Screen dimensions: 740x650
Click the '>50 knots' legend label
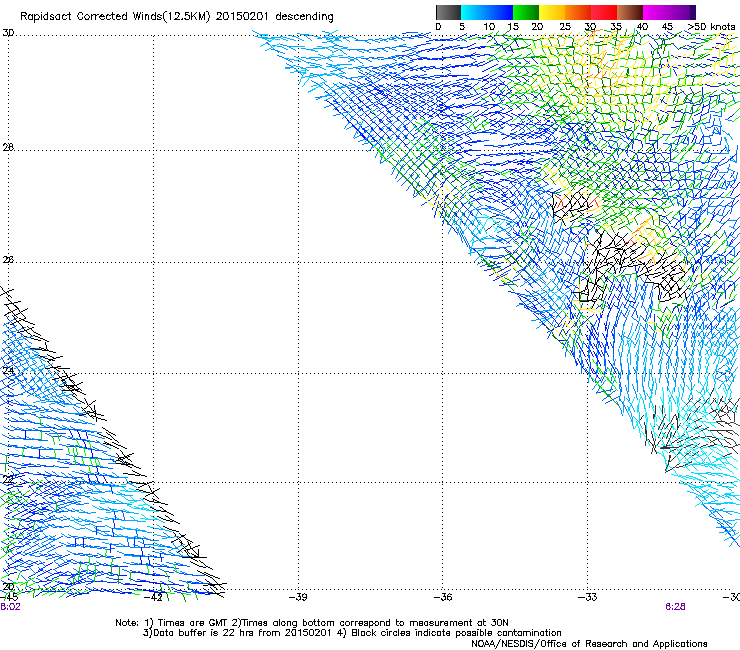click(711, 27)
